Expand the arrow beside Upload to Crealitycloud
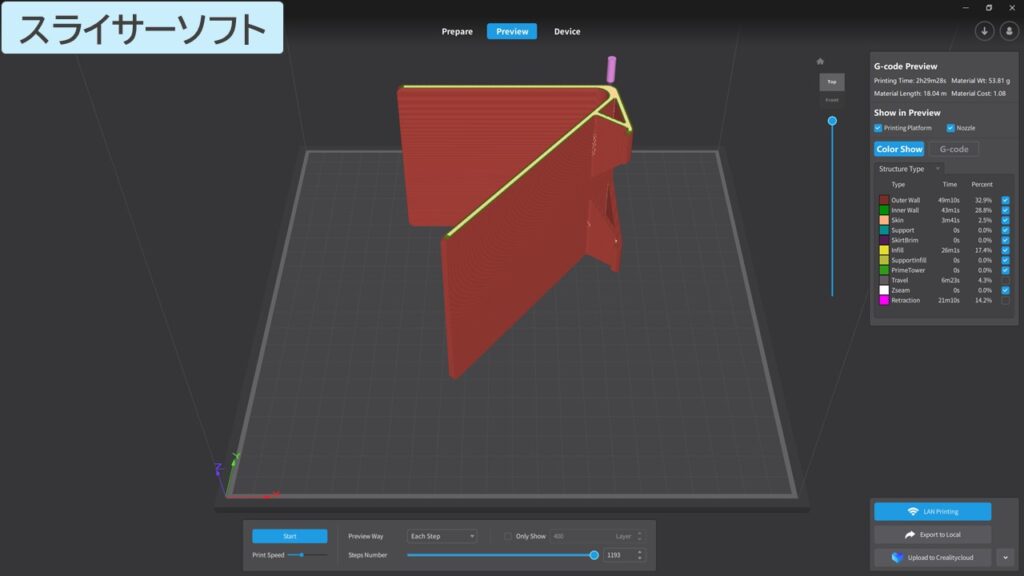Screen dimensions: 1024x576 point(1004,557)
